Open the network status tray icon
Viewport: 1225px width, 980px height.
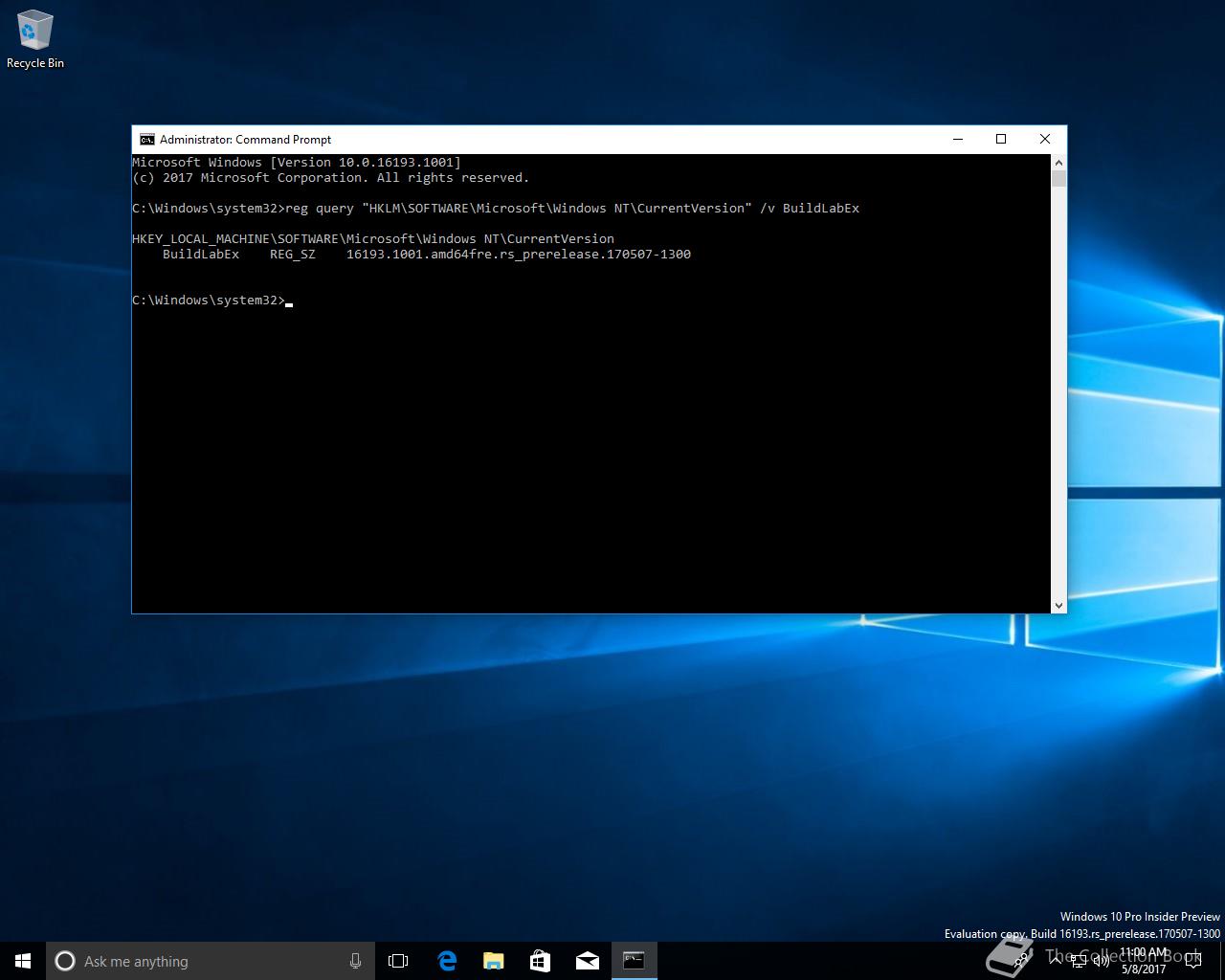coord(1079,961)
